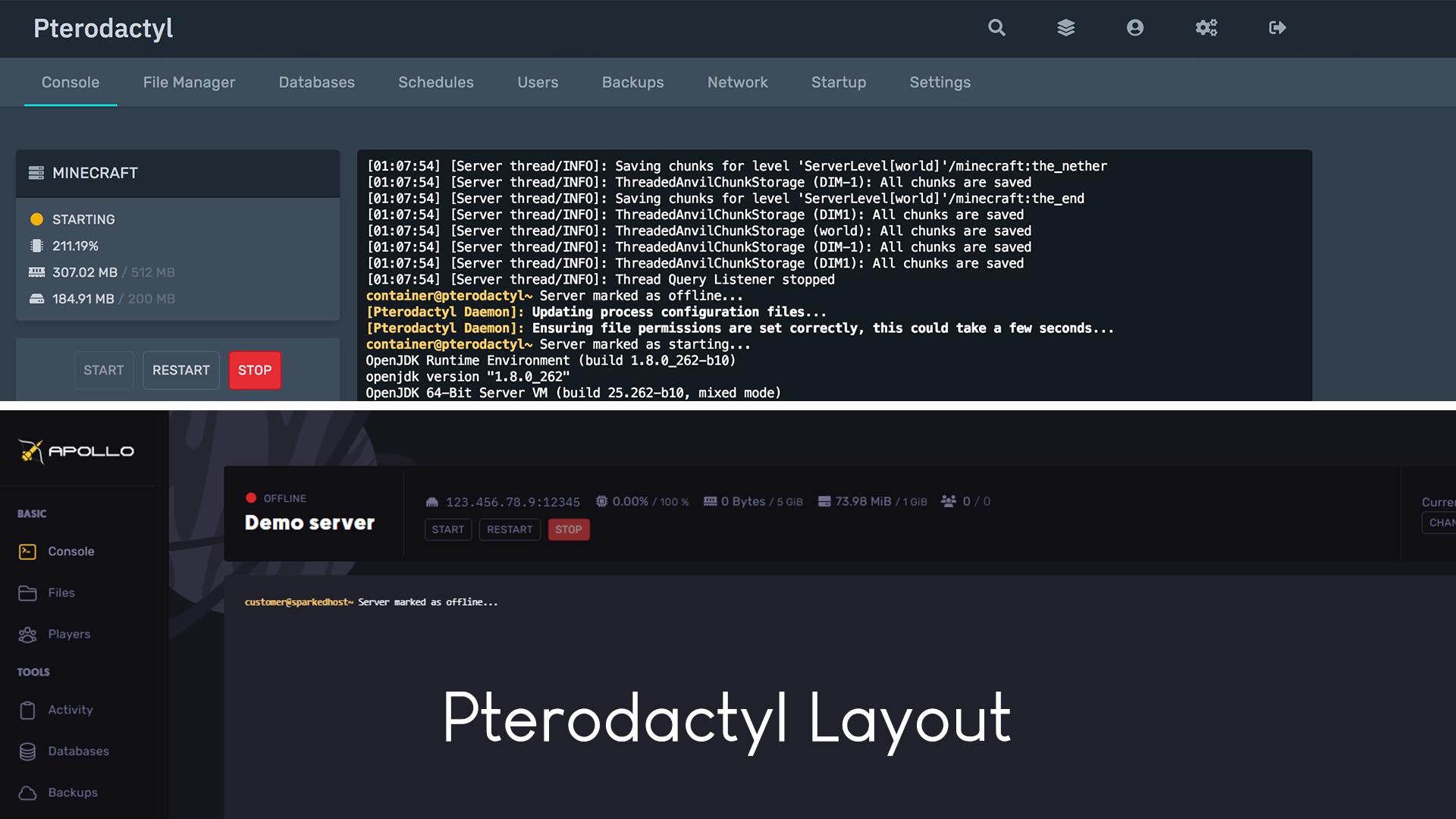1456x819 pixels.
Task: Open Backups in Apollo sidebar
Action: point(72,792)
